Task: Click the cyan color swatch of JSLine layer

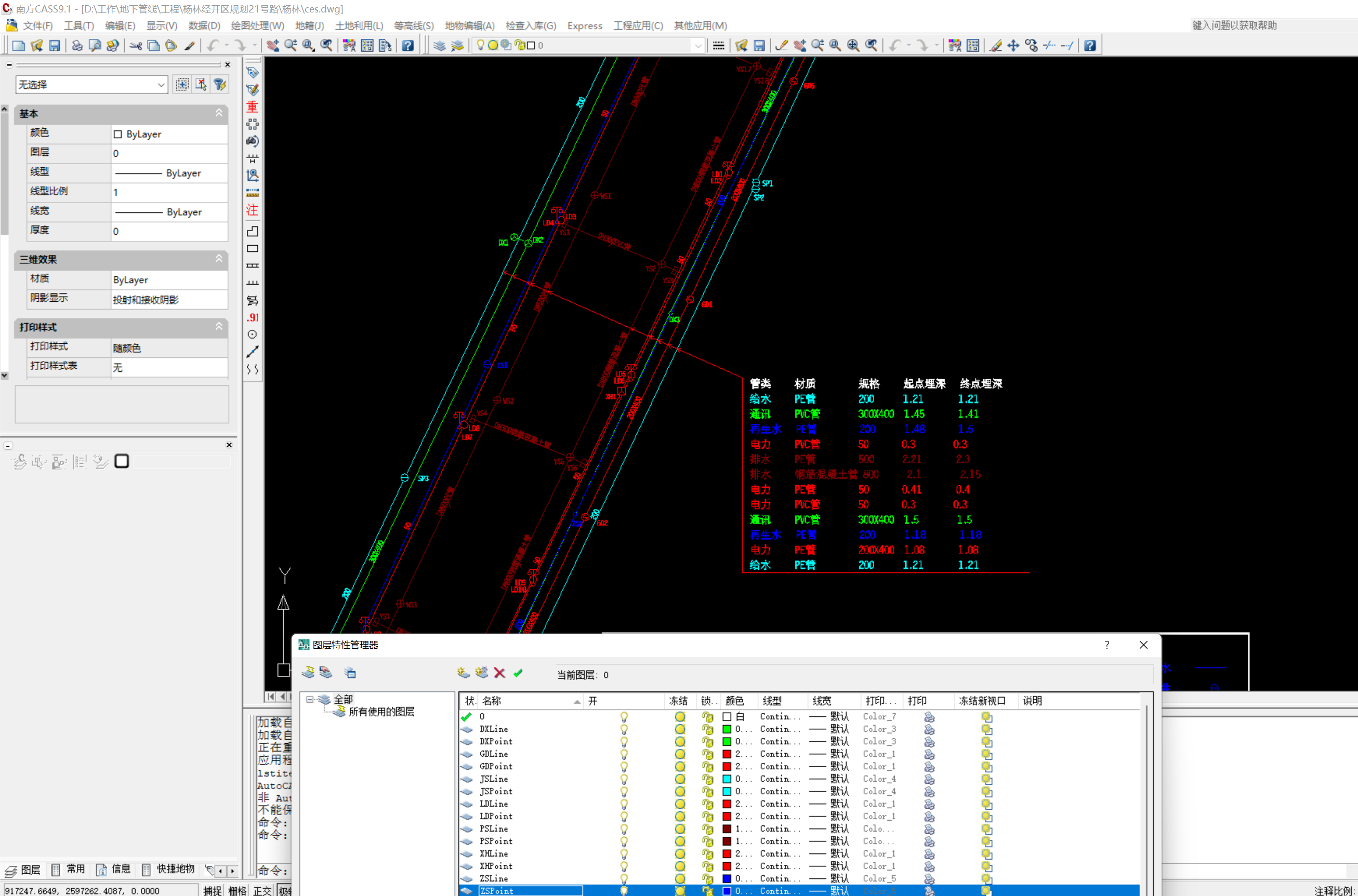Action: click(727, 779)
